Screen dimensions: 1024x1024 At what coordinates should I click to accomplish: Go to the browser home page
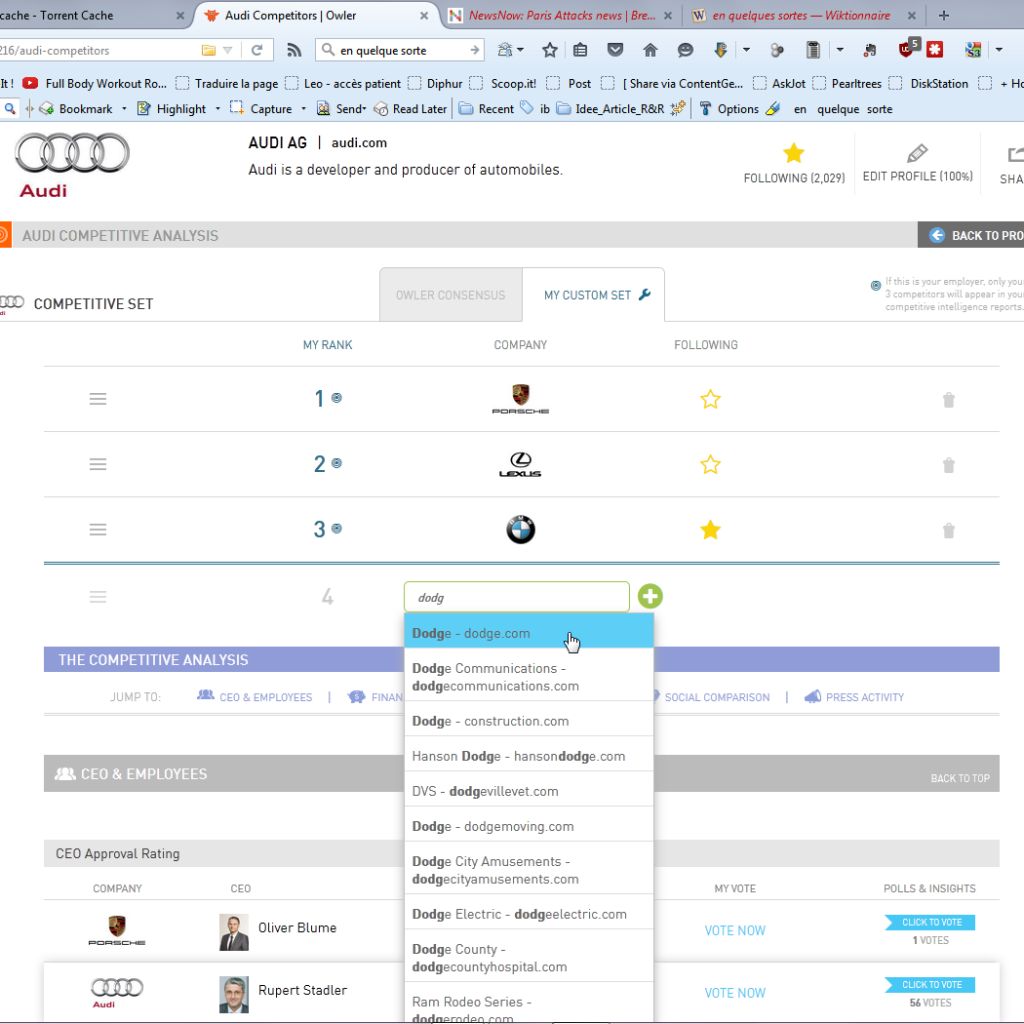click(650, 50)
